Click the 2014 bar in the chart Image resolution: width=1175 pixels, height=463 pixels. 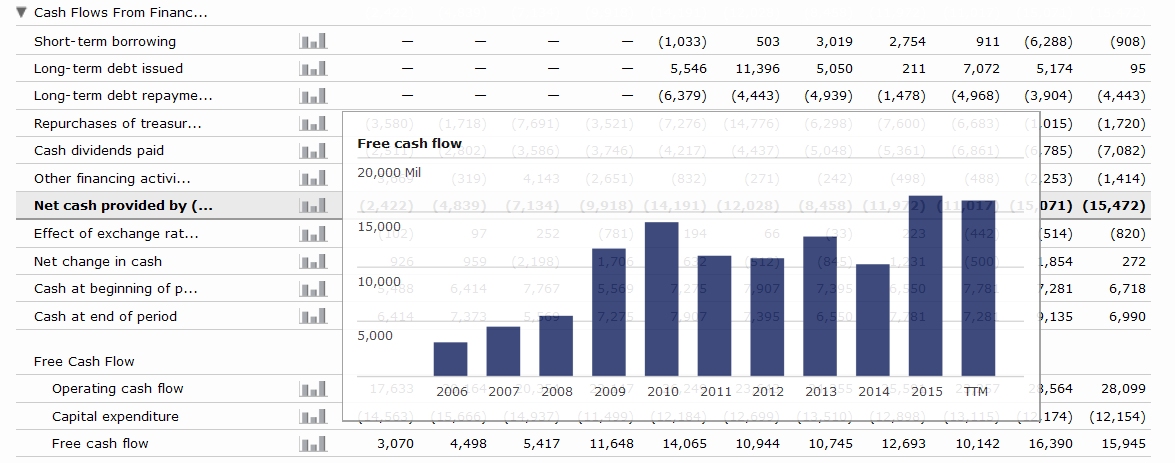coord(873,320)
